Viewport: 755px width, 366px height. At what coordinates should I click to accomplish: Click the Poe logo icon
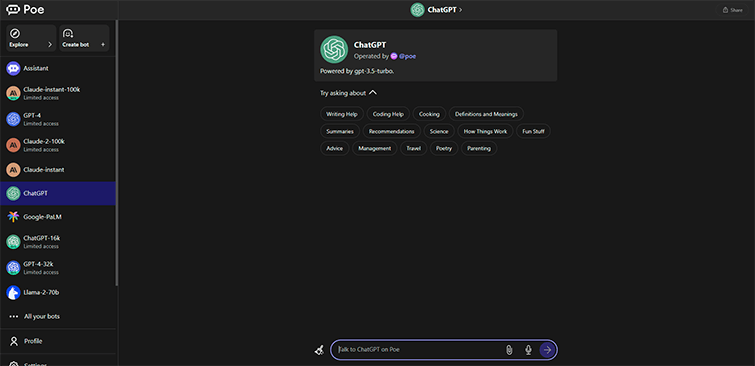tap(13, 10)
